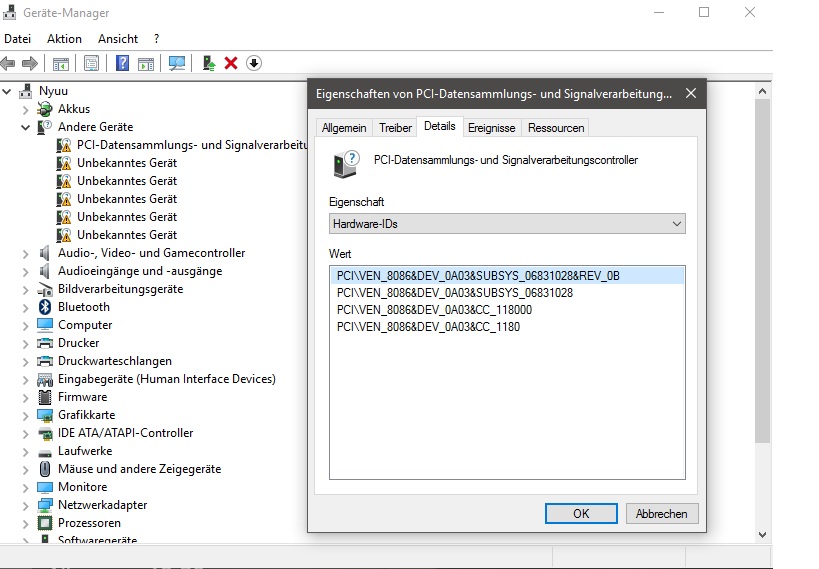Viewport: 819px width, 569px height.
Task: Click the black down-arrow toolbar icon
Action: (x=254, y=63)
